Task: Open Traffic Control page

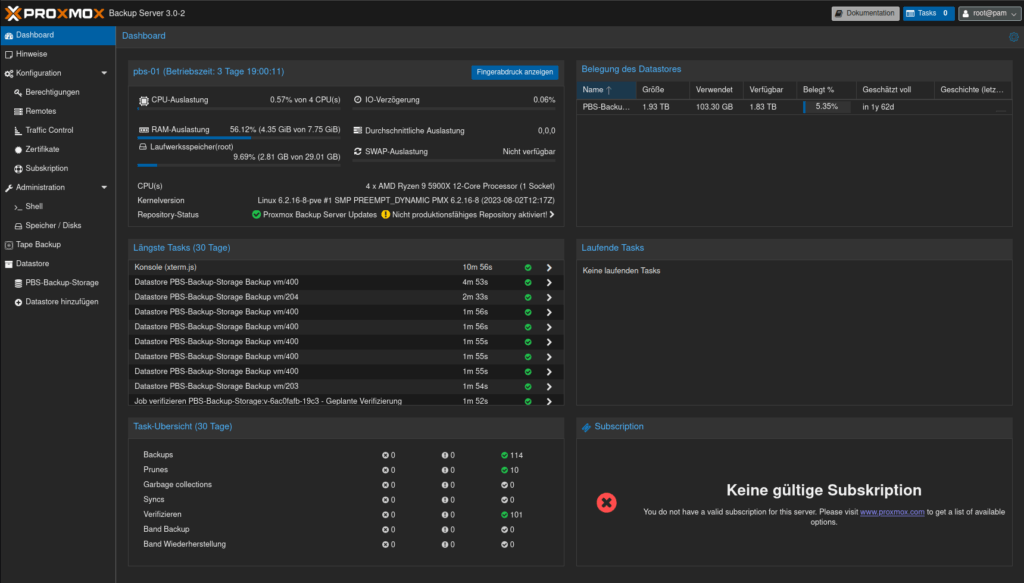Action: click(49, 130)
